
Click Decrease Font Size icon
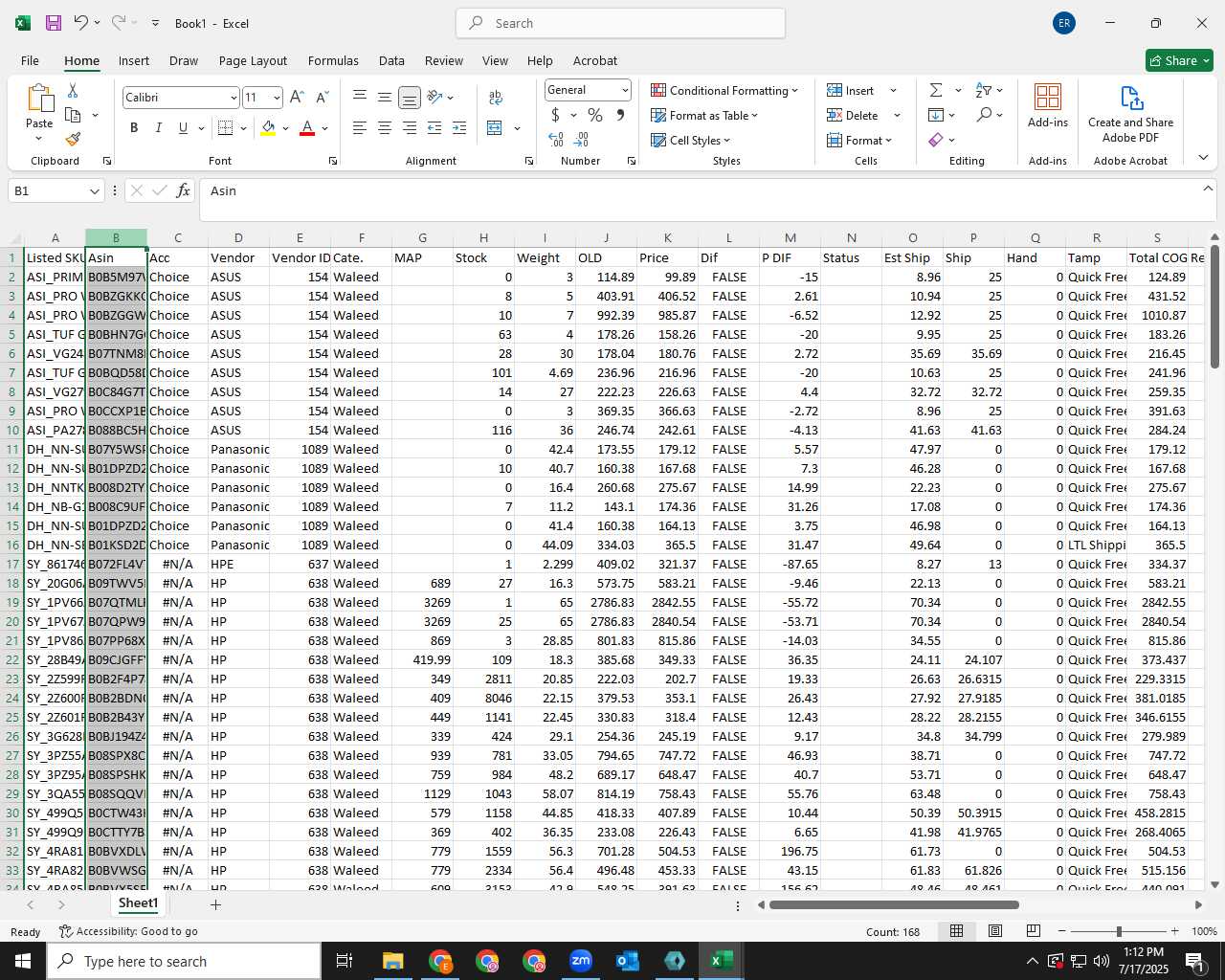(x=322, y=97)
